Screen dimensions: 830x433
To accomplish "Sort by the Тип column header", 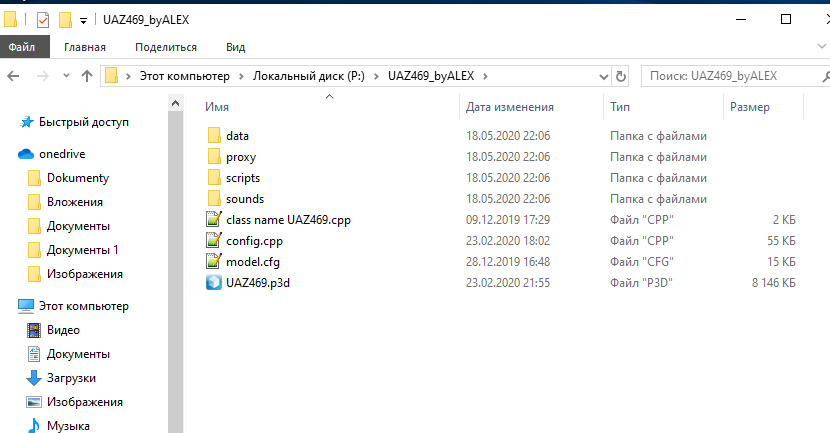I will point(620,107).
